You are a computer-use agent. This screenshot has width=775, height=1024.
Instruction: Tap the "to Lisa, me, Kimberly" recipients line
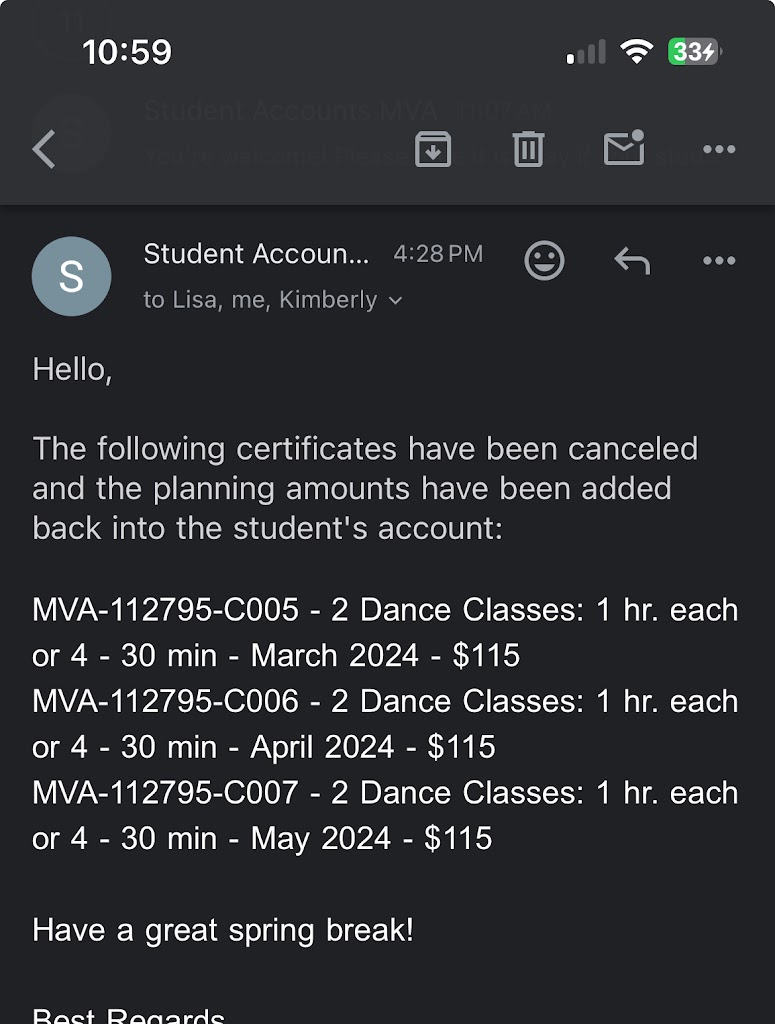[x=260, y=300]
